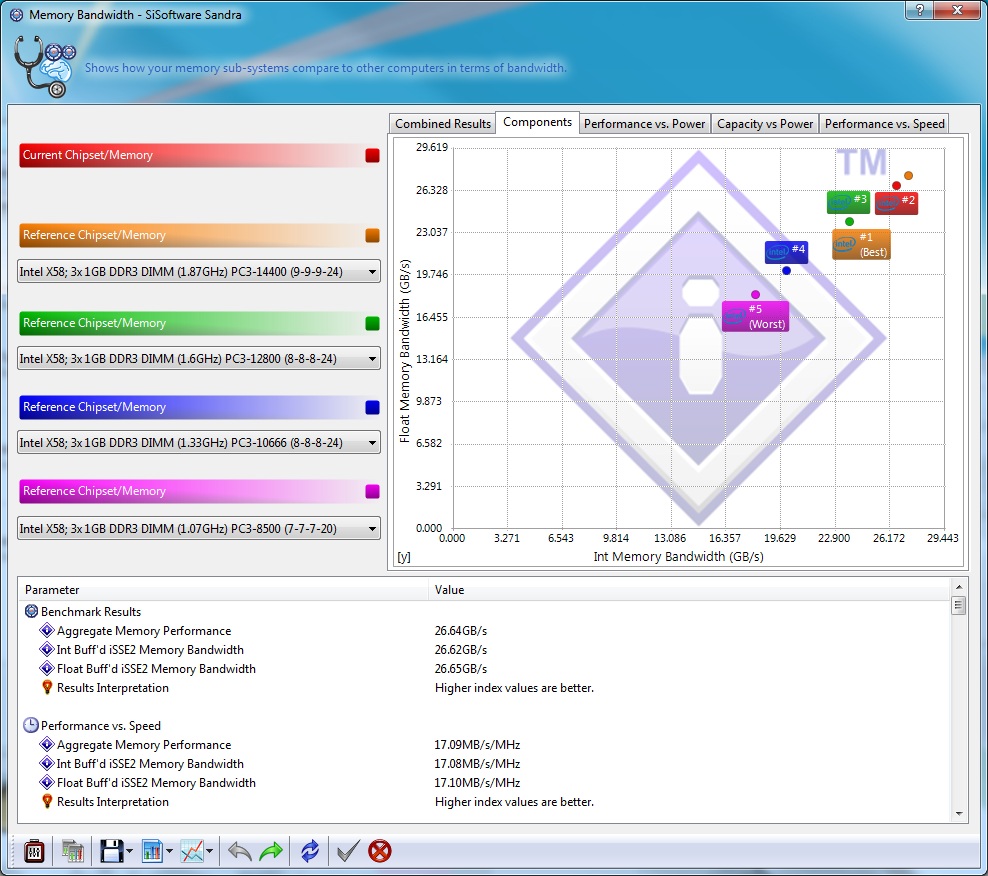The image size is (988, 876).
Task: Click the green forward arrow icon
Action: point(272,851)
